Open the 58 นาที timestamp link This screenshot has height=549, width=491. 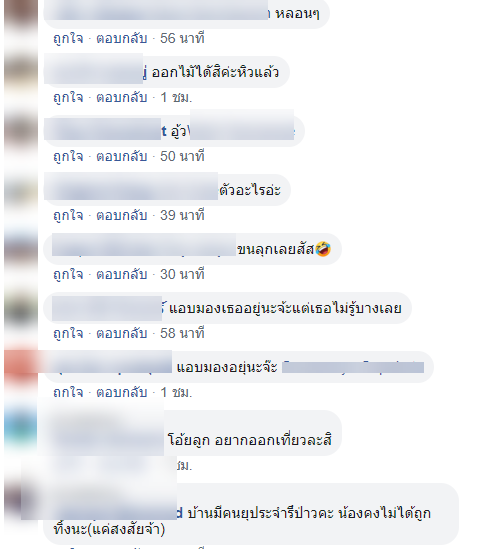pyautogui.click(x=182, y=333)
